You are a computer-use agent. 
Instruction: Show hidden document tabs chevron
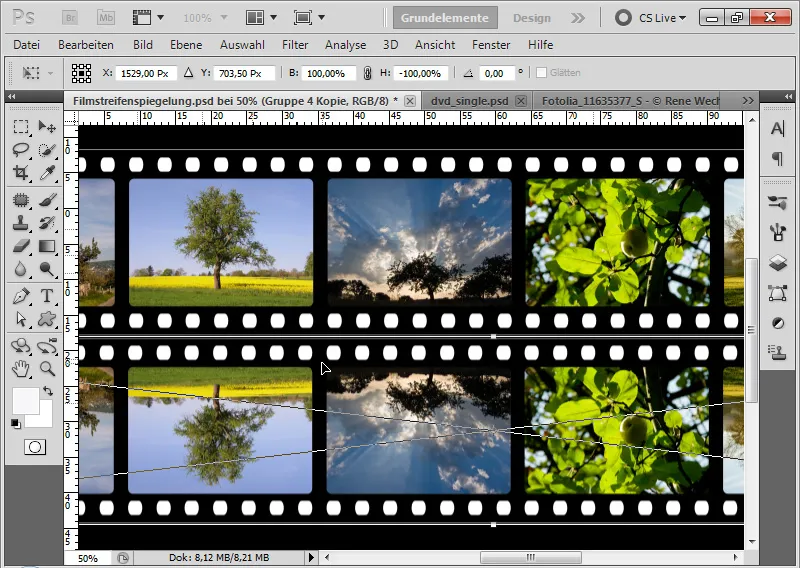coord(748,101)
